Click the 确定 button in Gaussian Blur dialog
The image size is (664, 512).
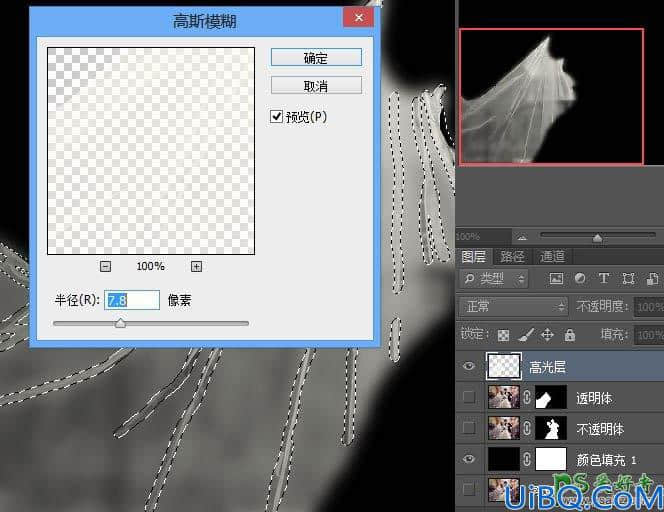(316, 57)
